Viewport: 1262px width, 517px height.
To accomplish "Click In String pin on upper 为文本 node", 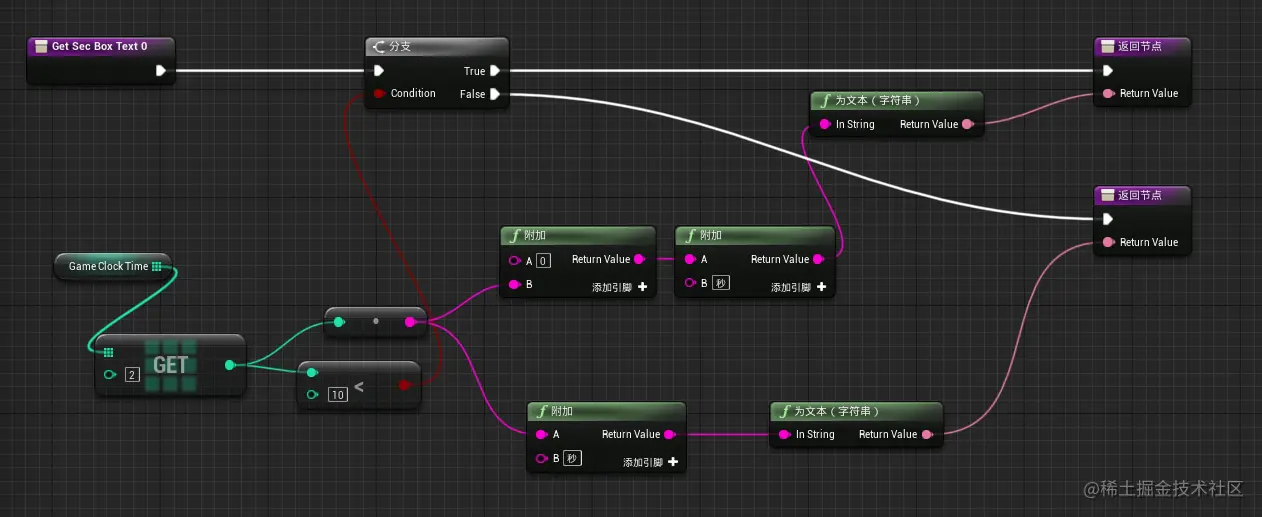I will [824, 125].
